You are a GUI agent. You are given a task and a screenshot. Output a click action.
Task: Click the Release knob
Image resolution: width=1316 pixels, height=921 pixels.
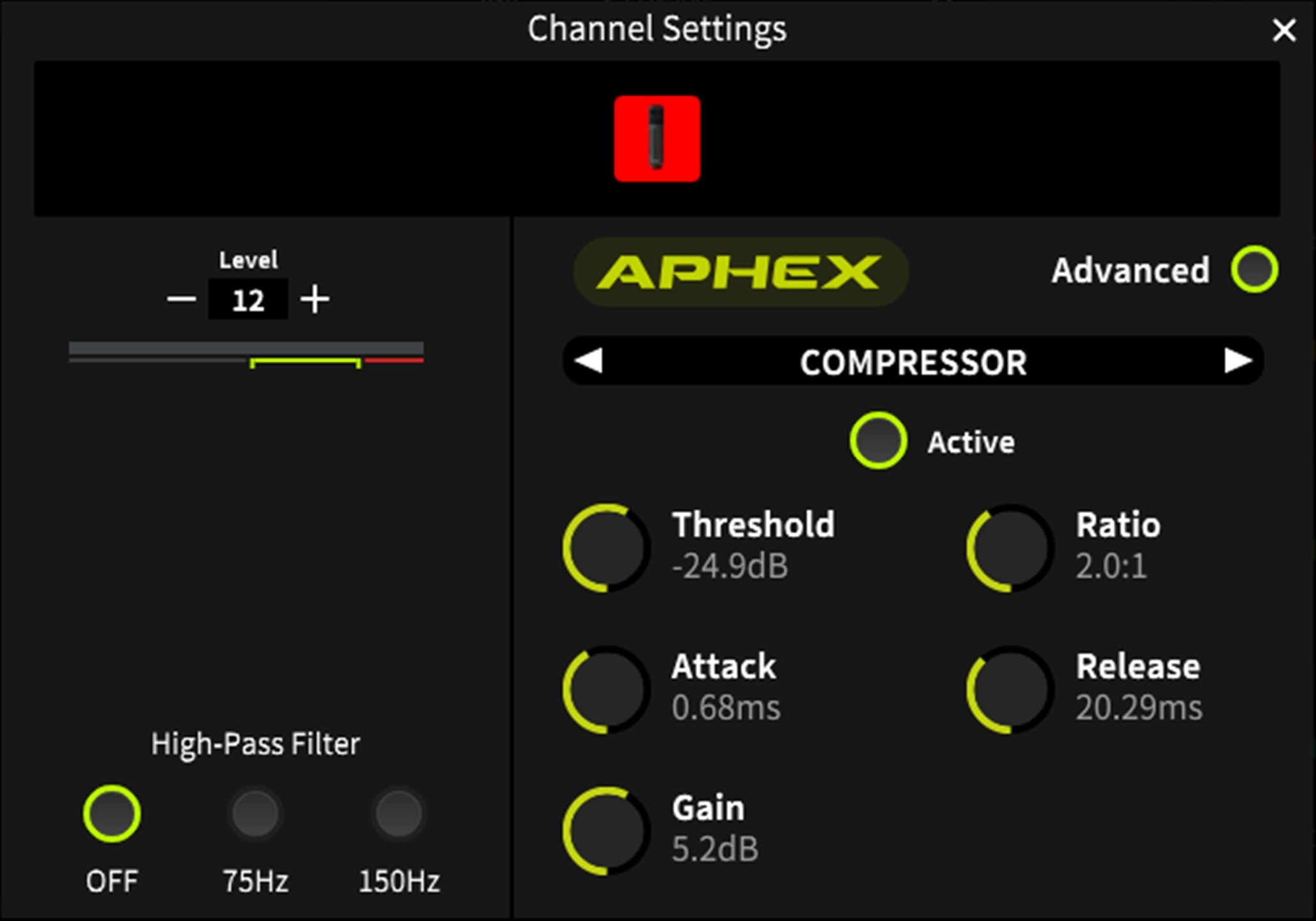[x=1010, y=689]
